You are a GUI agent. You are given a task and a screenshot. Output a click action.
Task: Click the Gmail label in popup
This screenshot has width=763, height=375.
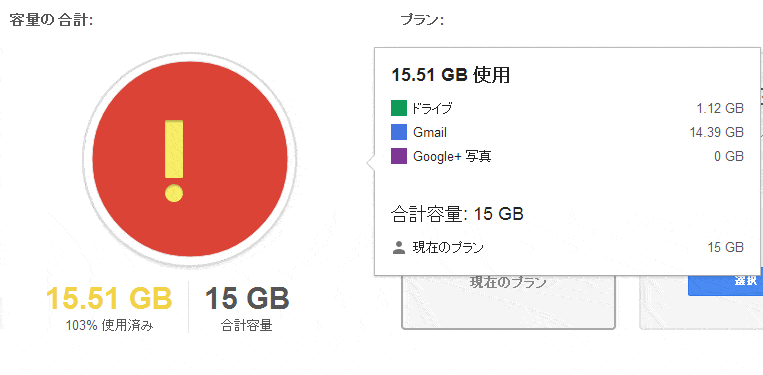430,132
